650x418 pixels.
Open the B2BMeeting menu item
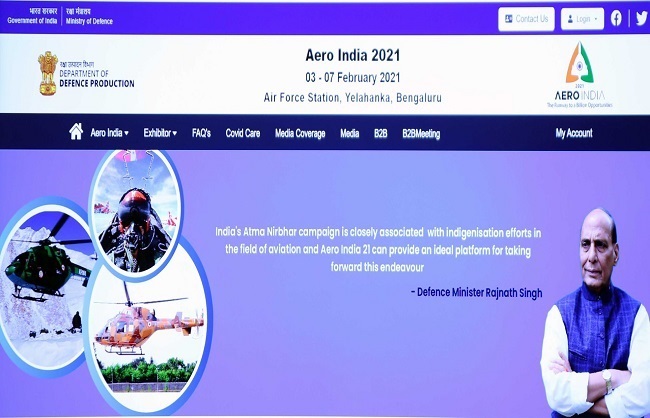click(421, 134)
